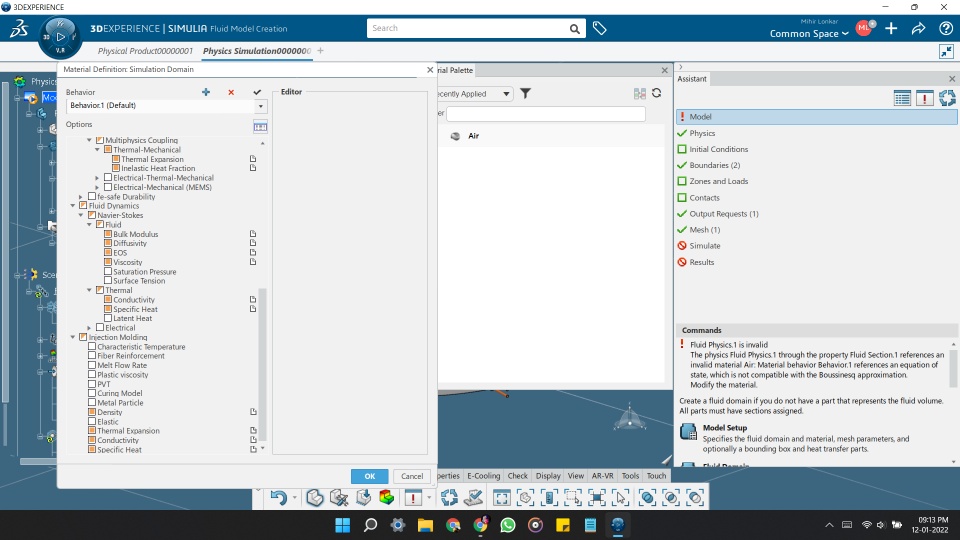The width and height of the screenshot is (960, 540).
Task: Toggle Melt Flow Rate checkbox
Action: click(x=92, y=365)
